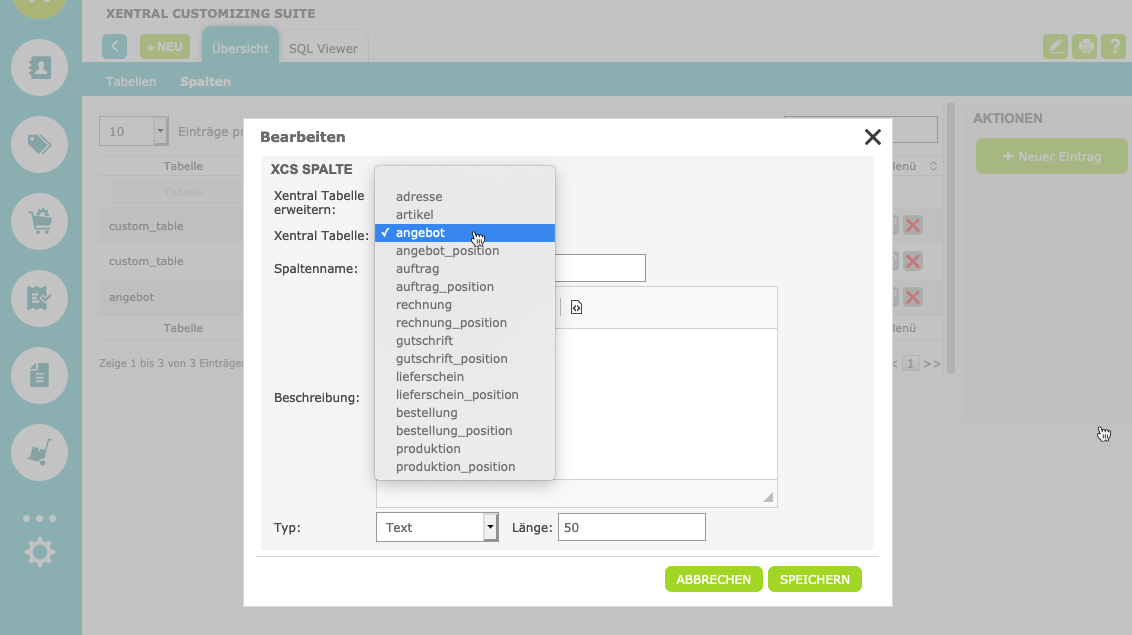Choose 'rechnung' in the table dropdown

pyautogui.click(x=424, y=305)
